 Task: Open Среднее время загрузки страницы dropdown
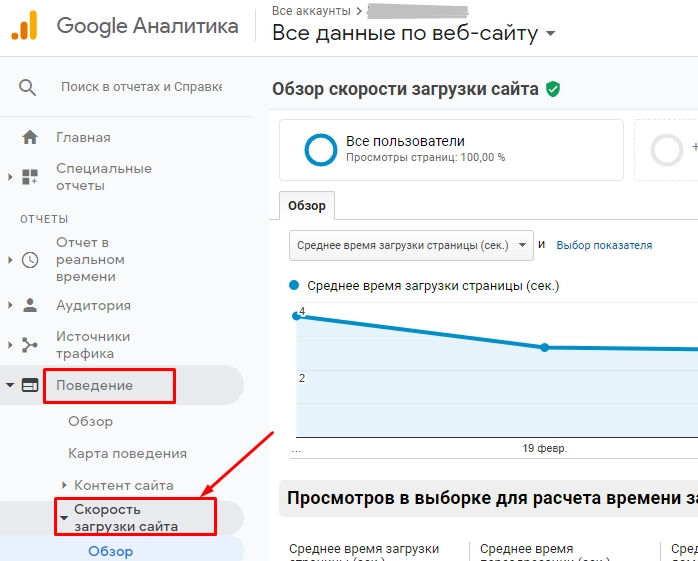(x=411, y=245)
